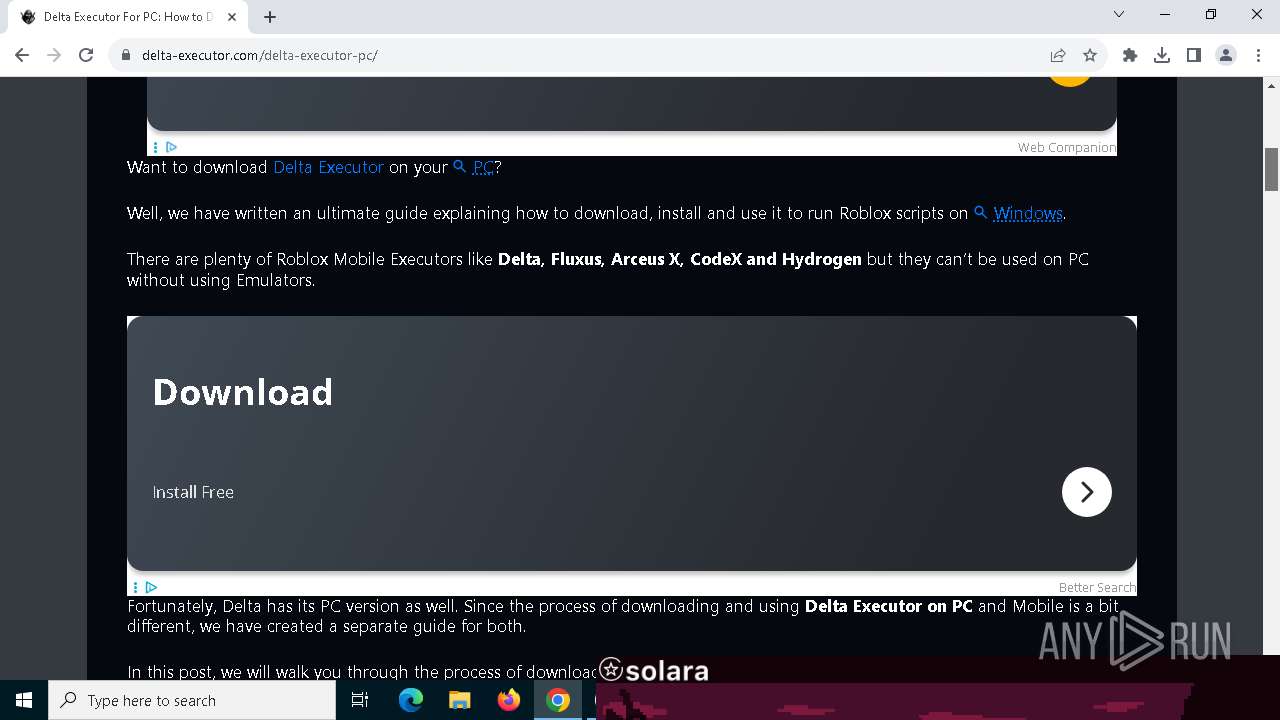Open a new tab with plus button
Screen dimensions: 1280x720
pyautogui.click(x=270, y=16)
